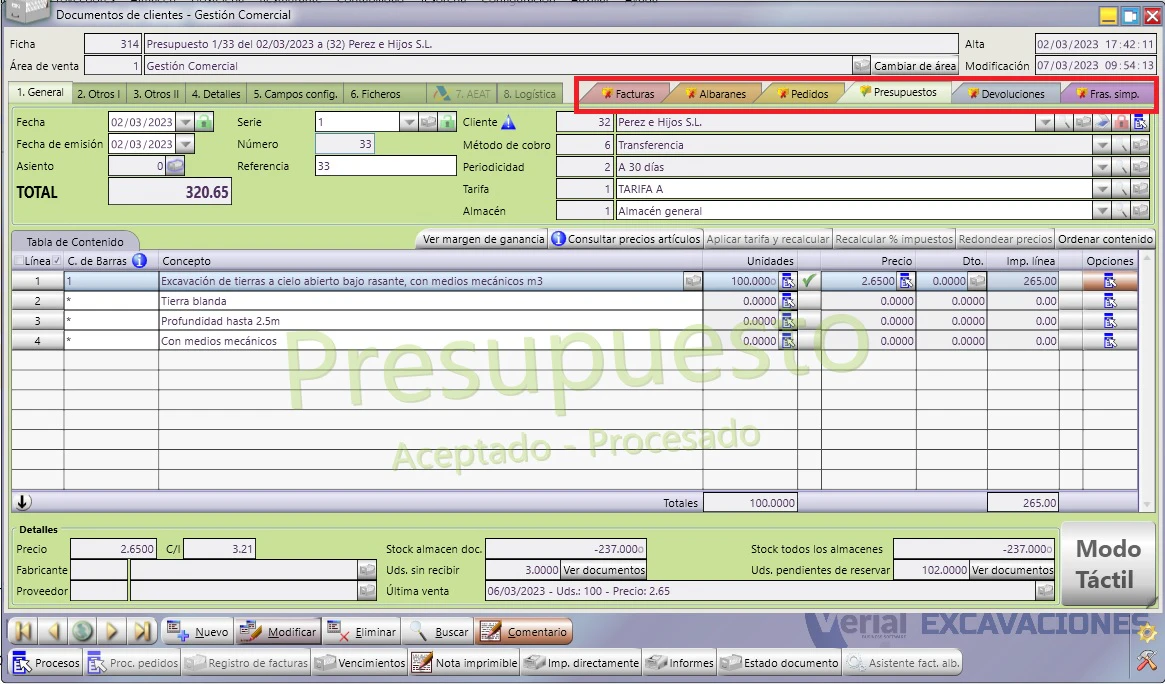Click into the Referencia input field

pyautogui.click(x=386, y=166)
